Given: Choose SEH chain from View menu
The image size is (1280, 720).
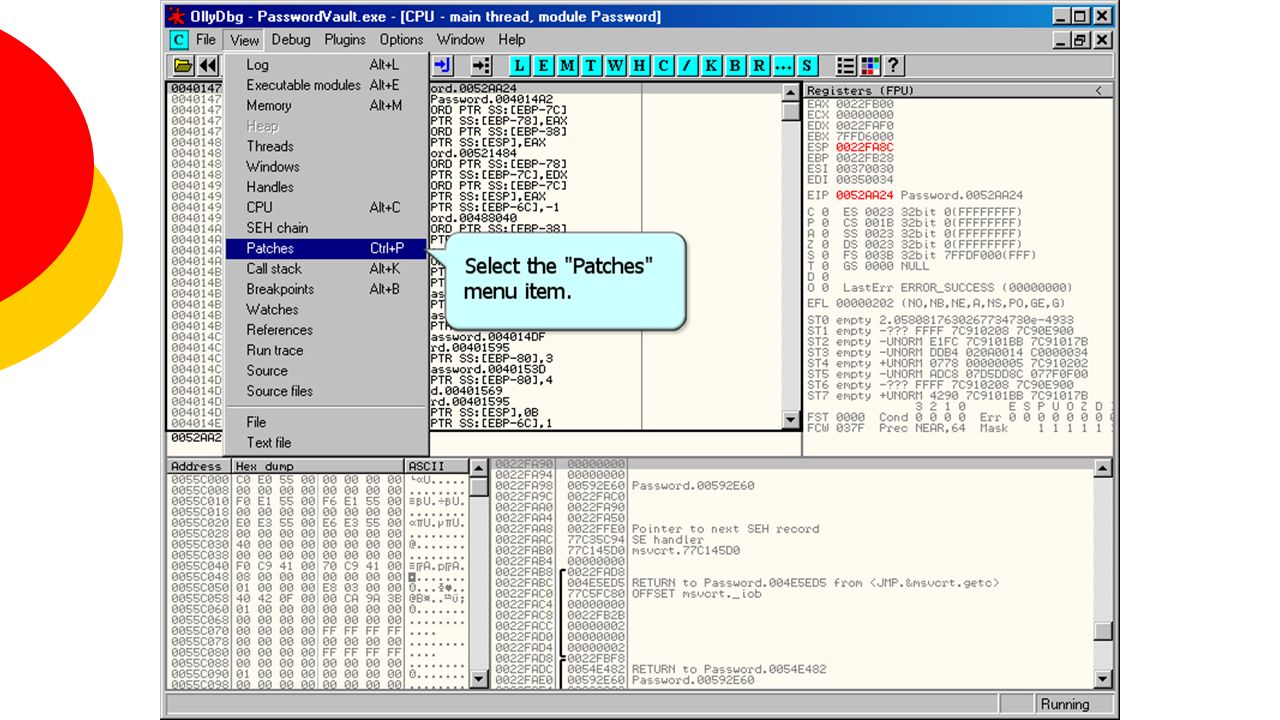Looking at the screenshot, I should pyautogui.click(x=326, y=228).
